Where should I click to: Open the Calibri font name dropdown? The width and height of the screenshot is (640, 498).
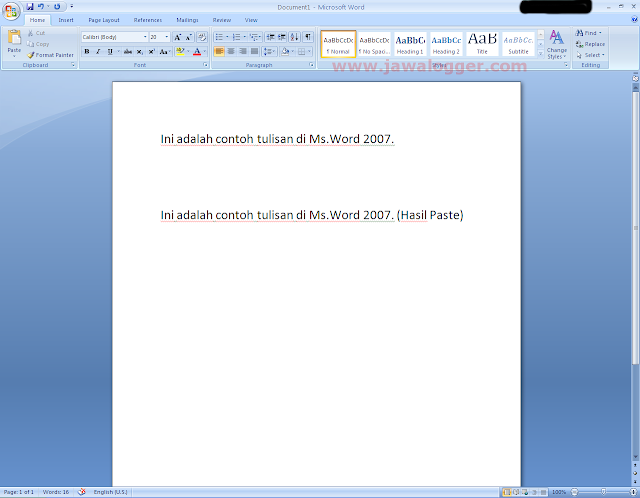[145, 37]
